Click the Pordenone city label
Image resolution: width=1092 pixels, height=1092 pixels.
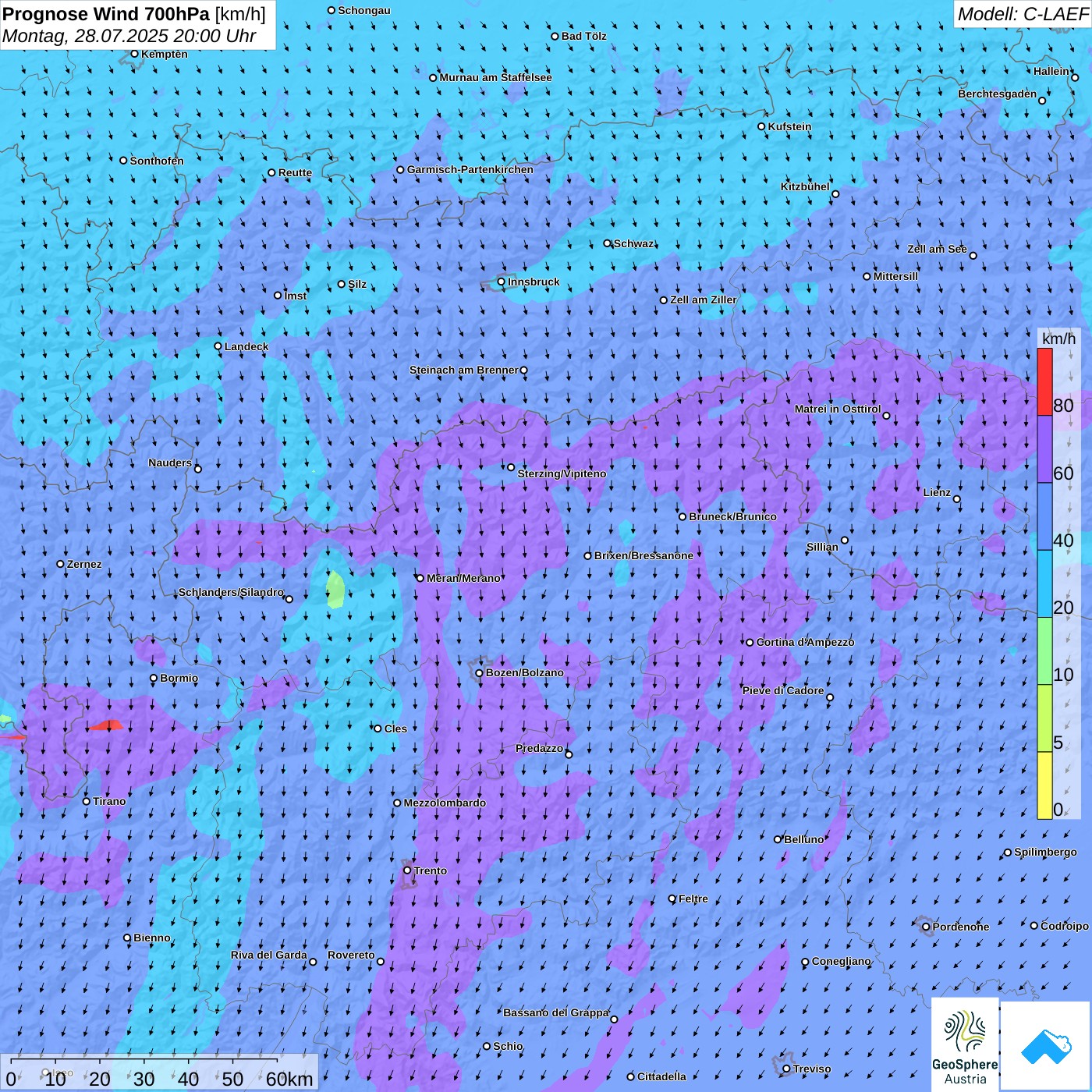tap(960, 927)
